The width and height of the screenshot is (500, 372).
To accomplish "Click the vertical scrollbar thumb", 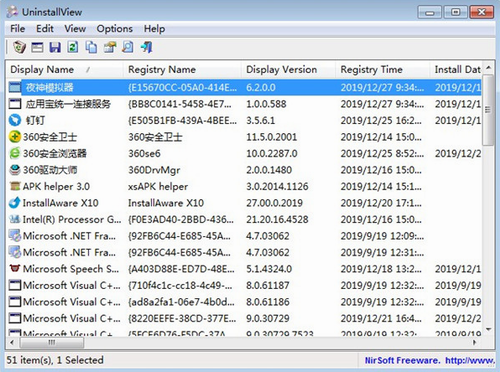I will tap(489, 110).
